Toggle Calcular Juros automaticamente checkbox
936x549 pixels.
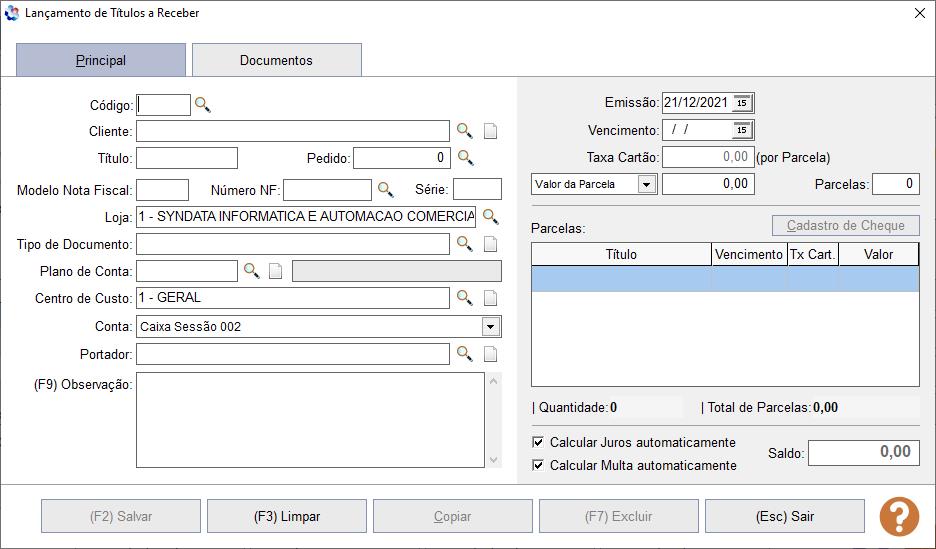pos(538,442)
